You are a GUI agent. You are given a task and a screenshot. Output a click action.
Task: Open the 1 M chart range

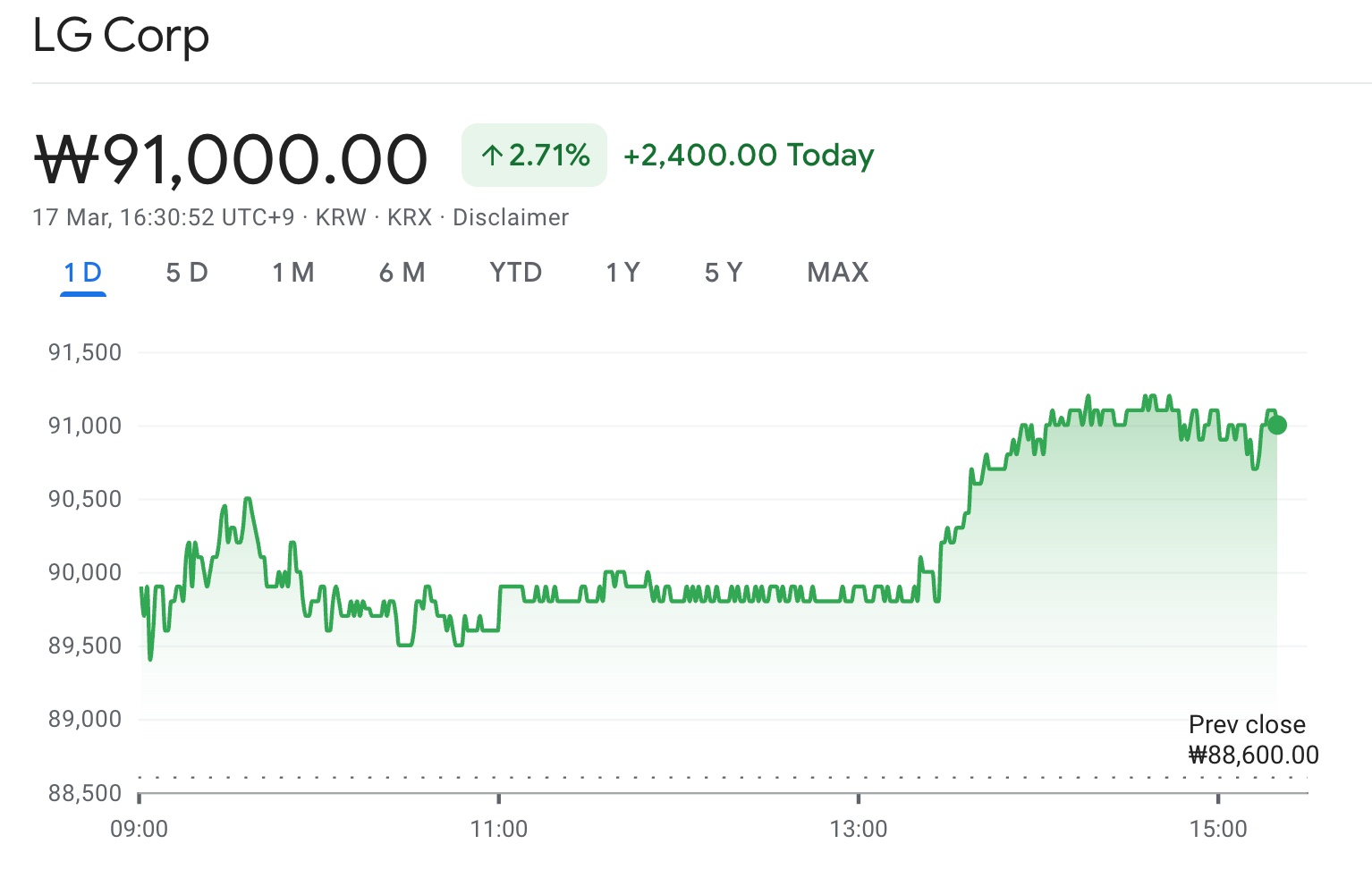293,273
